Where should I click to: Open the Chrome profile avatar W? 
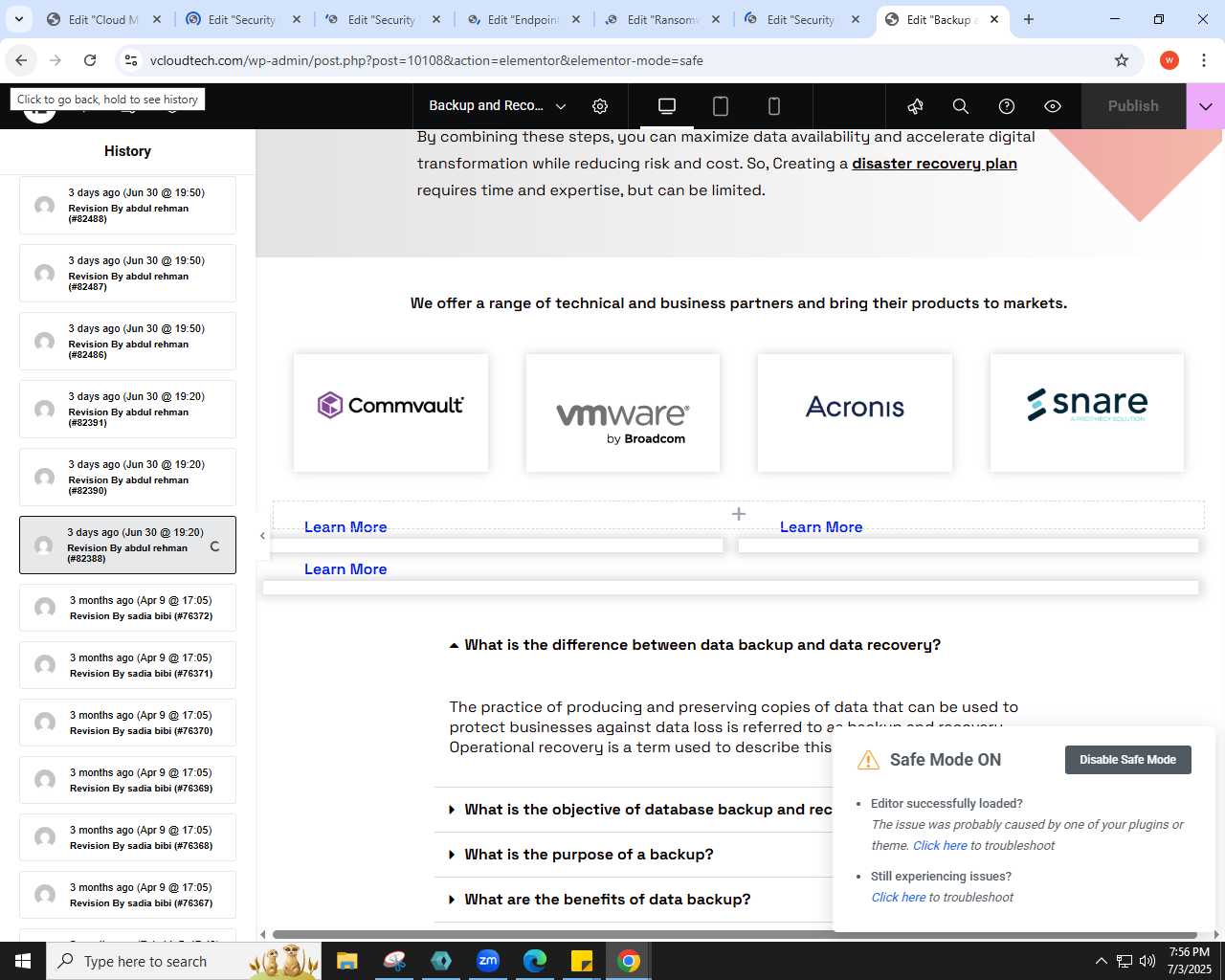1169,60
